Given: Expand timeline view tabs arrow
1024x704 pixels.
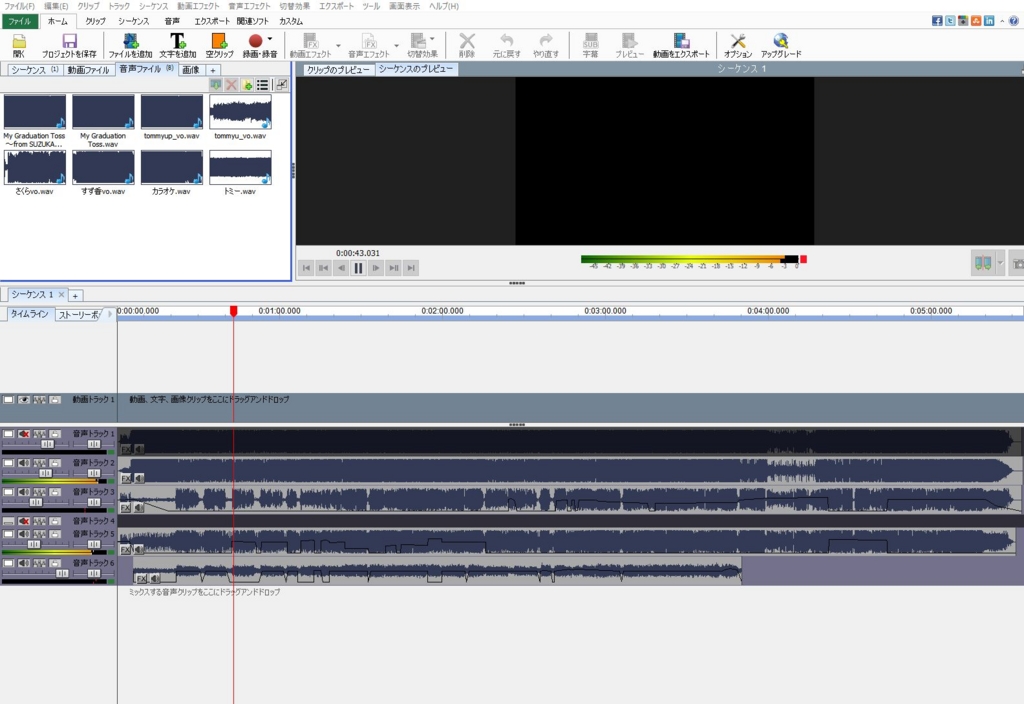Looking at the screenshot, I should click(x=109, y=314).
